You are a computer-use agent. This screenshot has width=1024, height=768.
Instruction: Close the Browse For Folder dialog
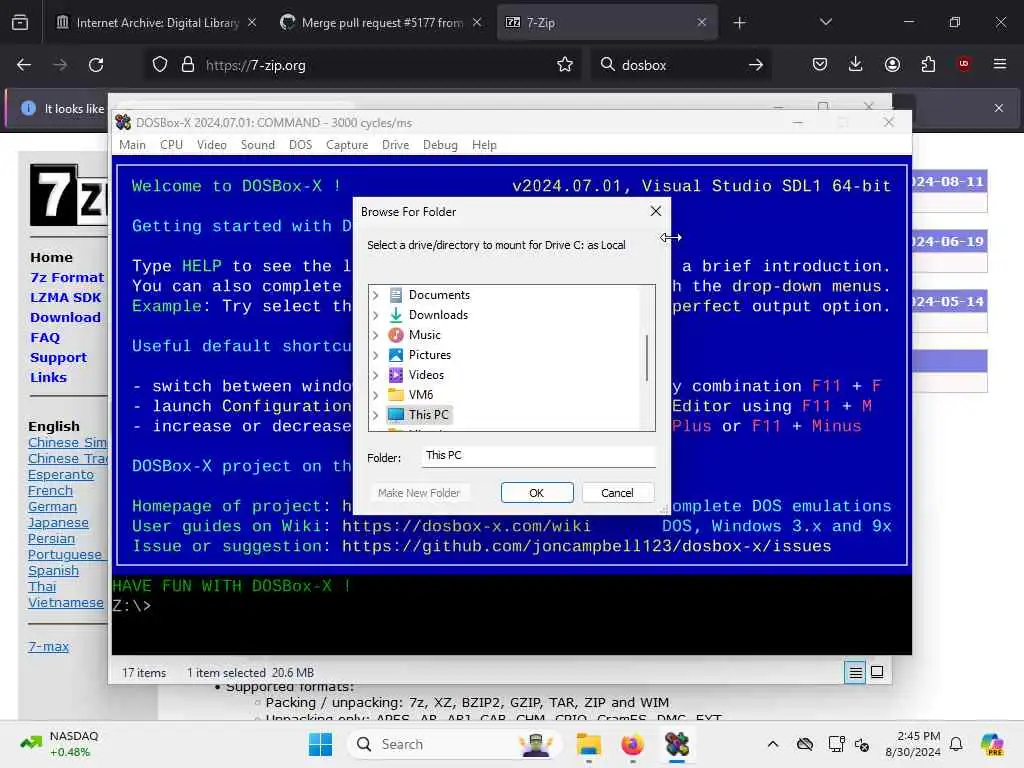pos(656,211)
